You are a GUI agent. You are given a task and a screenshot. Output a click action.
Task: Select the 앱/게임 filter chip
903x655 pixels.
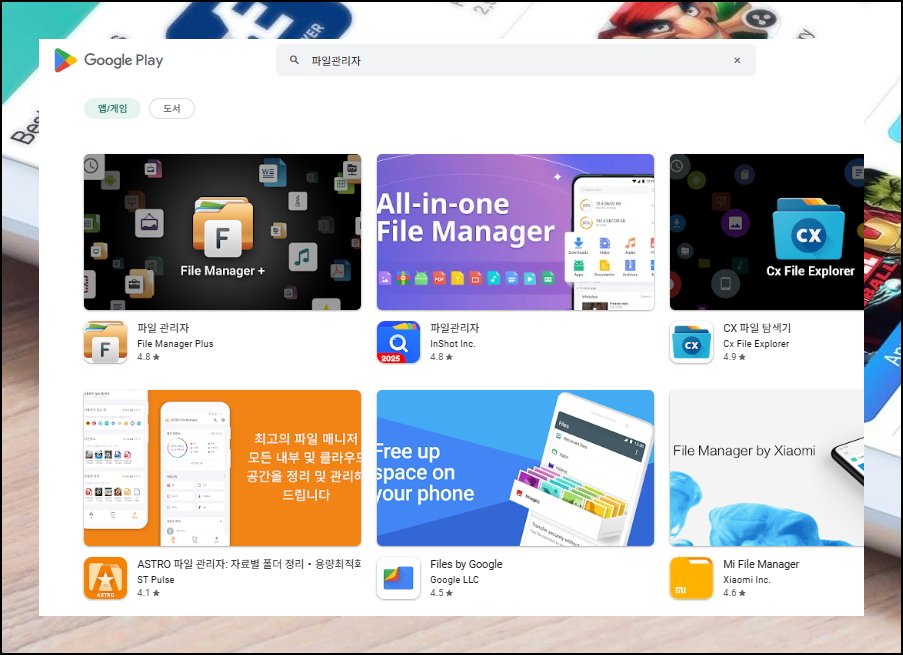pos(112,108)
